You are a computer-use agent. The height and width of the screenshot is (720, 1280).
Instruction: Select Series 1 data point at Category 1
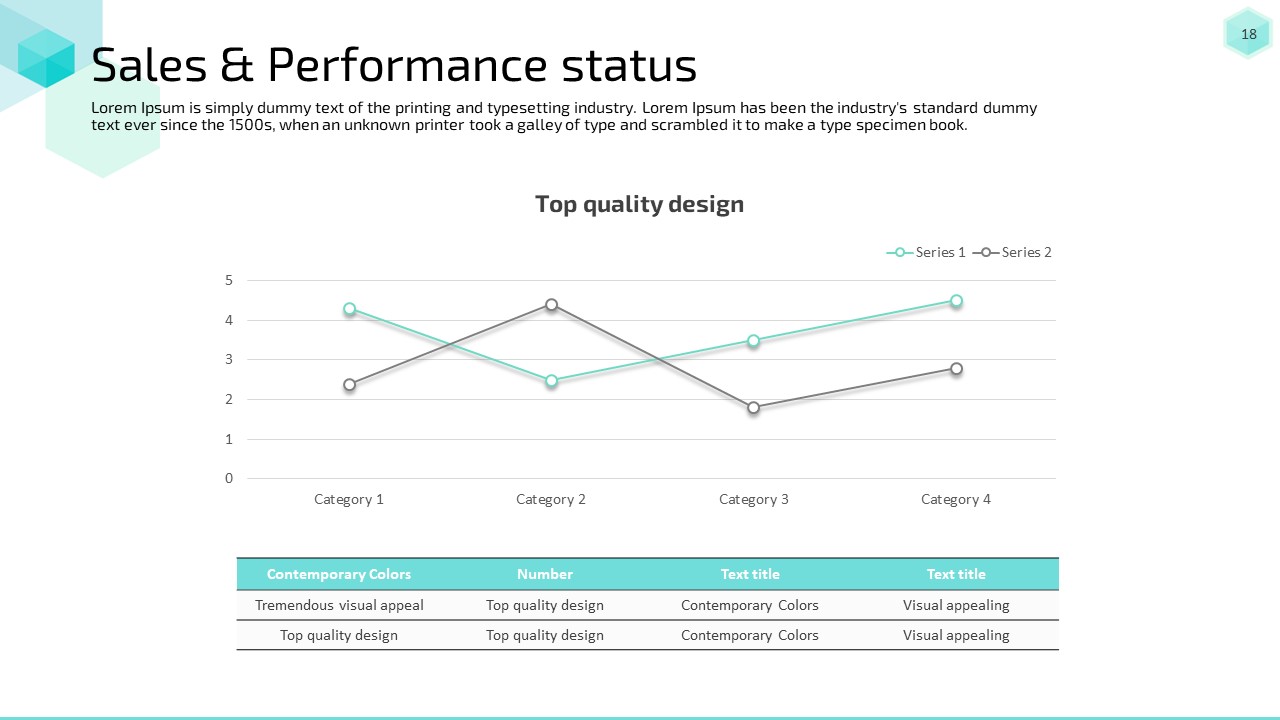pos(349,309)
